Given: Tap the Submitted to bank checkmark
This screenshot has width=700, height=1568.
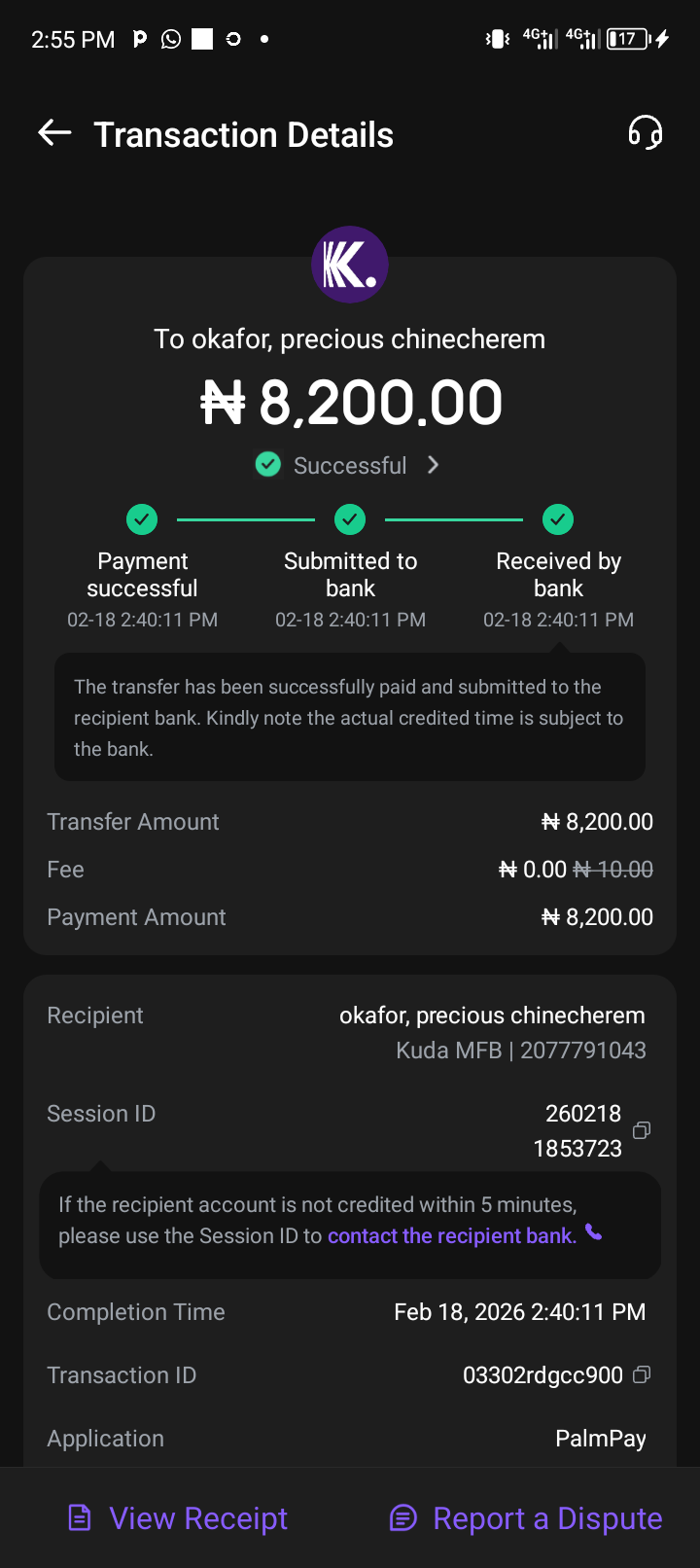Looking at the screenshot, I should (x=350, y=519).
